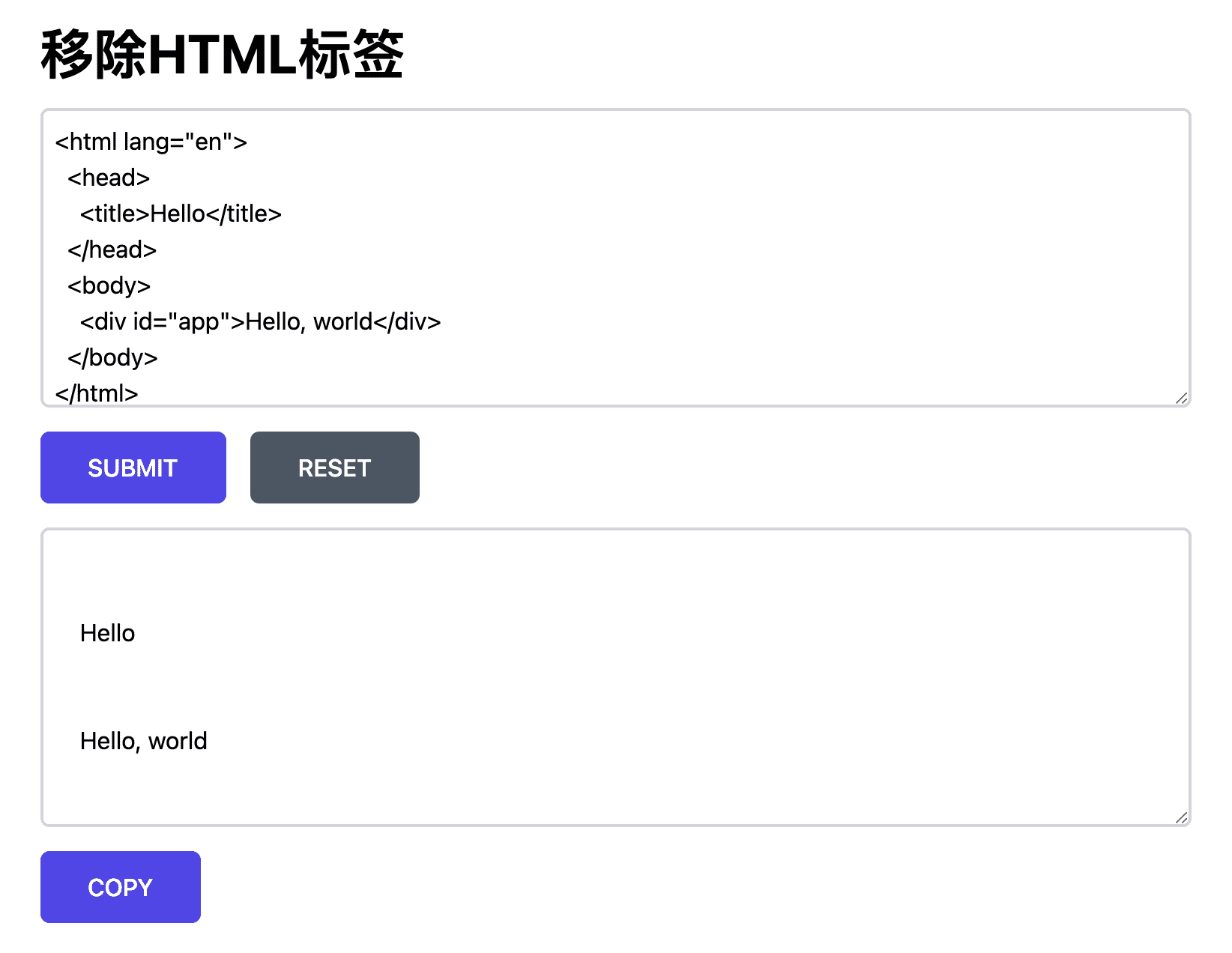Click the closing body tag line

pyautogui.click(x=112, y=357)
